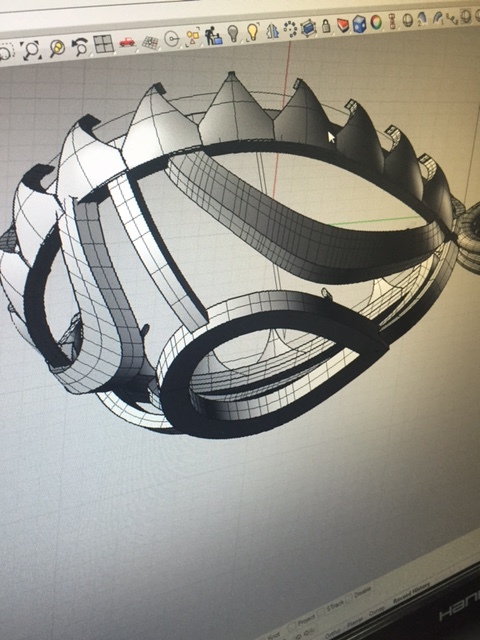Click the framed wireframe sphere icon
The height and width of the screenshot is (640, 480).
tap(466, 16)
